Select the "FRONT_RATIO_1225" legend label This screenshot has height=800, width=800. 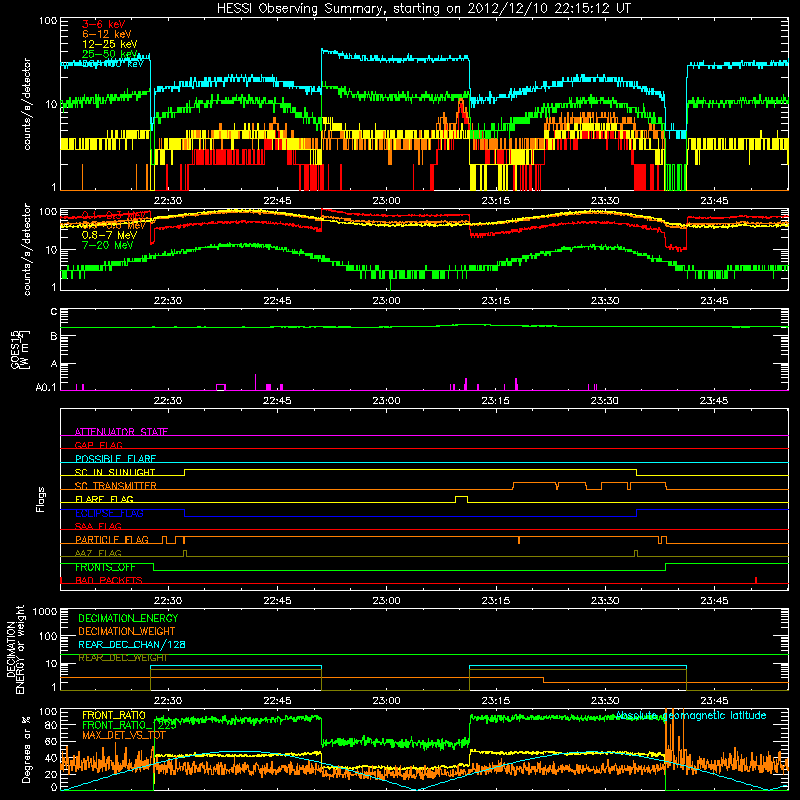coord(129,724)
